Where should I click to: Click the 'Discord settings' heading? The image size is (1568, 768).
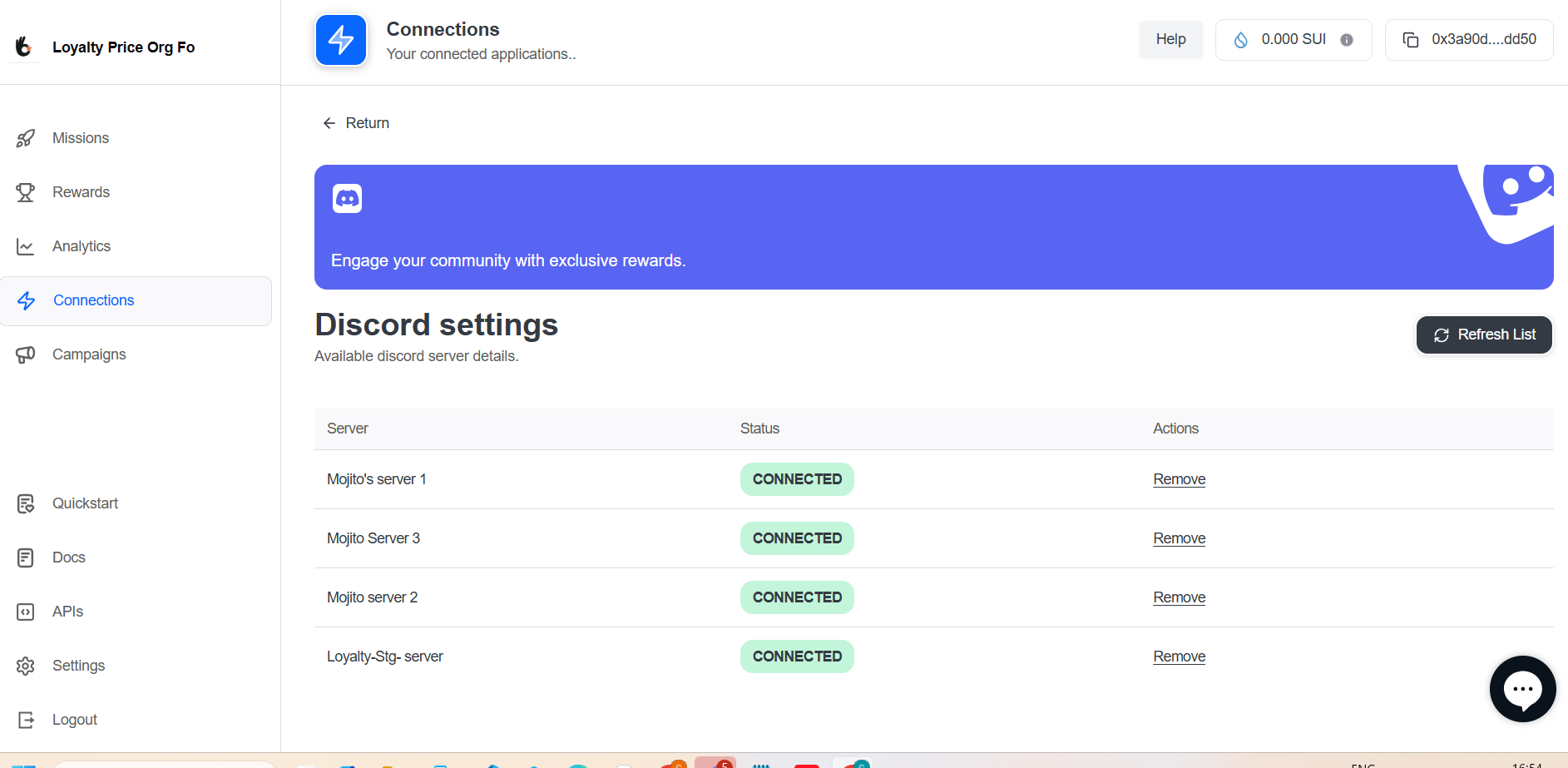pos(437,325)
